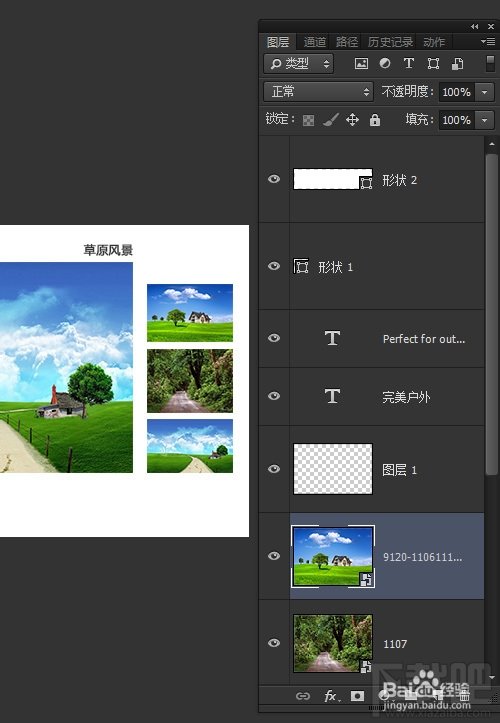The height and width of the screenshot is (723, 500).
Task: Switch to the 动作 tab
Action: point(434,42)
